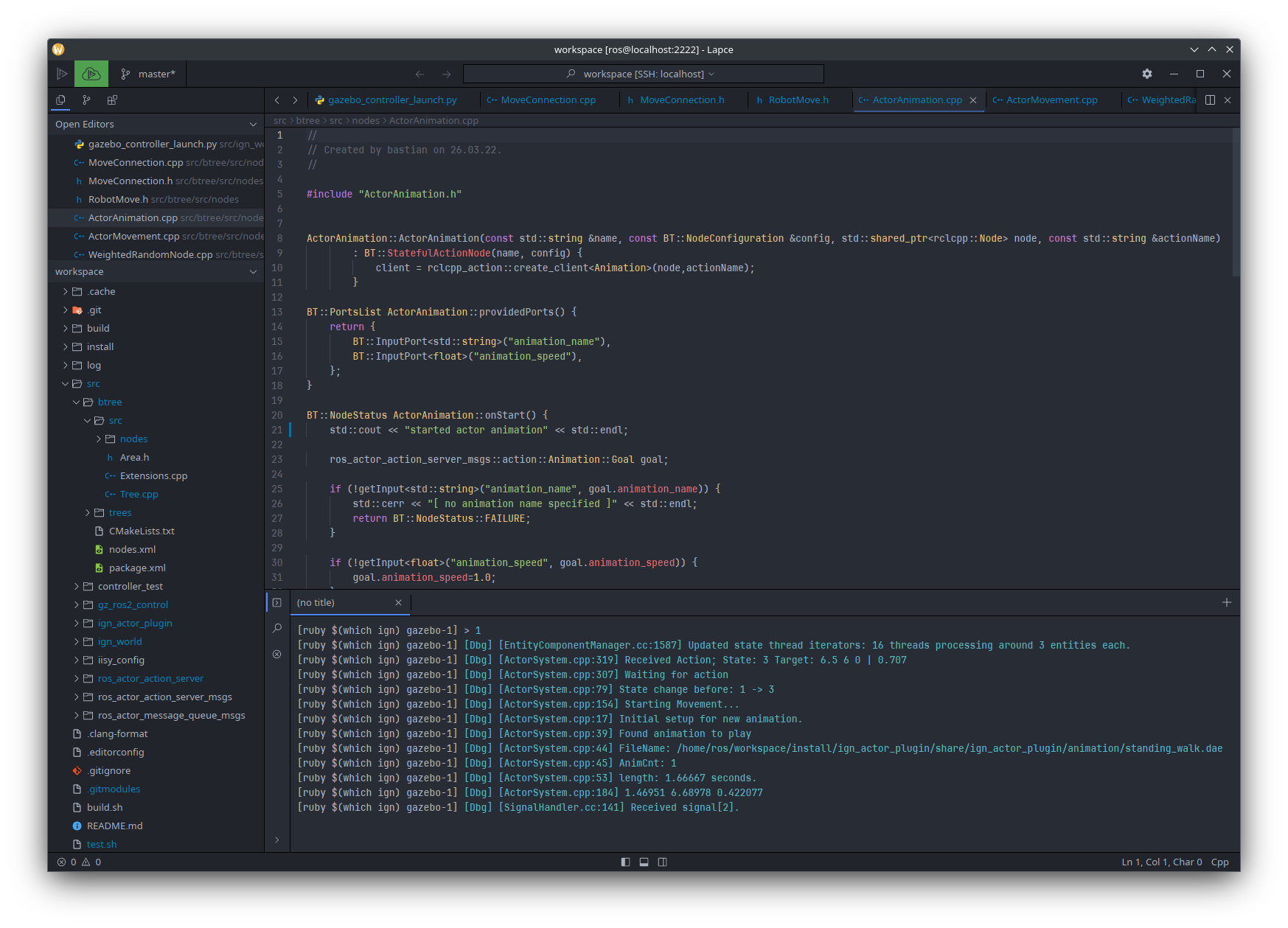The width and height of the screenshot is (1288, 928).
Task: Toggle the right panel visibility in status bar
Action: [662, 862]
